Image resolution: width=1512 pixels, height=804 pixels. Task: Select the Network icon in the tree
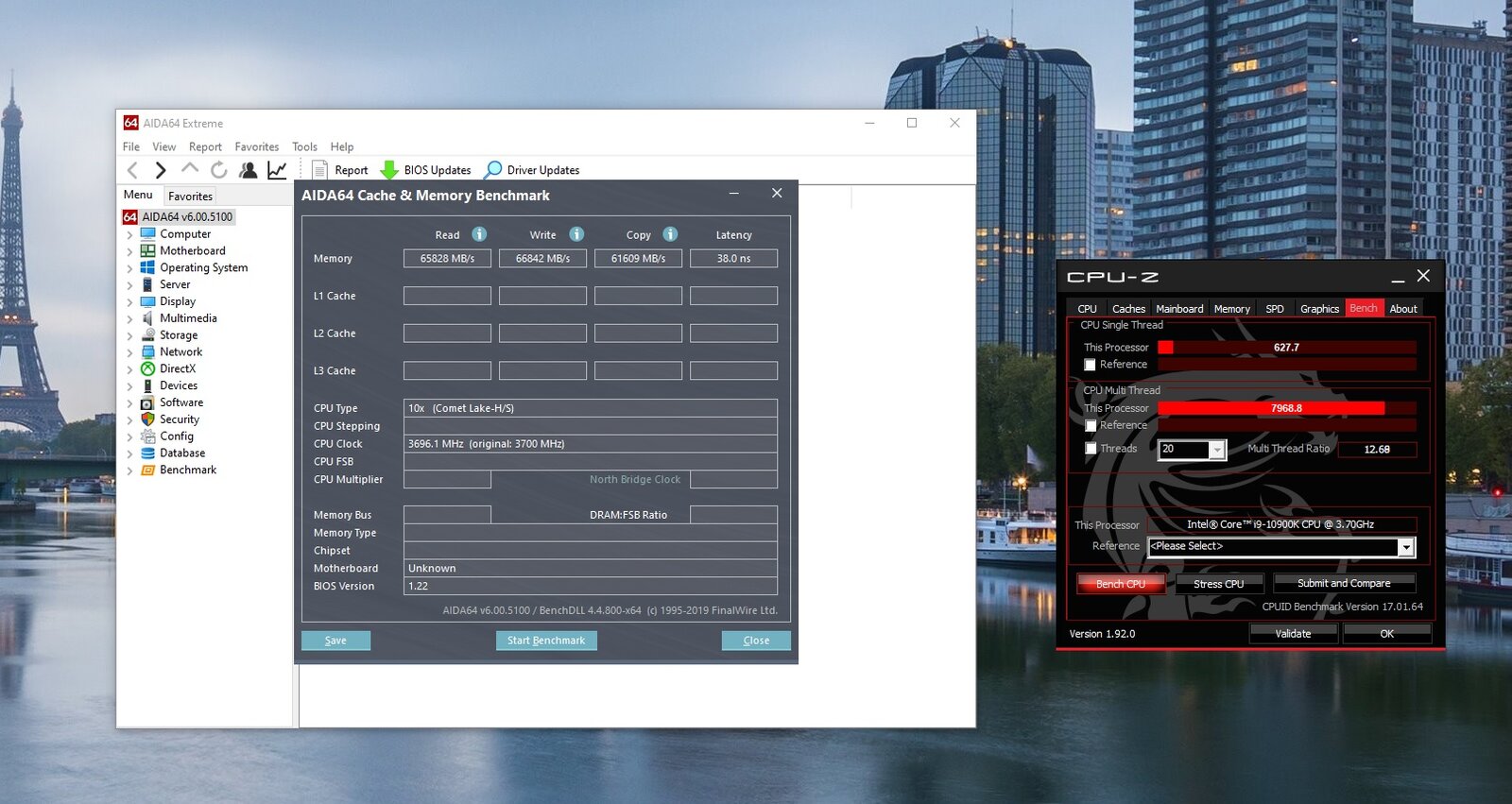pyautogui.click(x=147, y=351)
